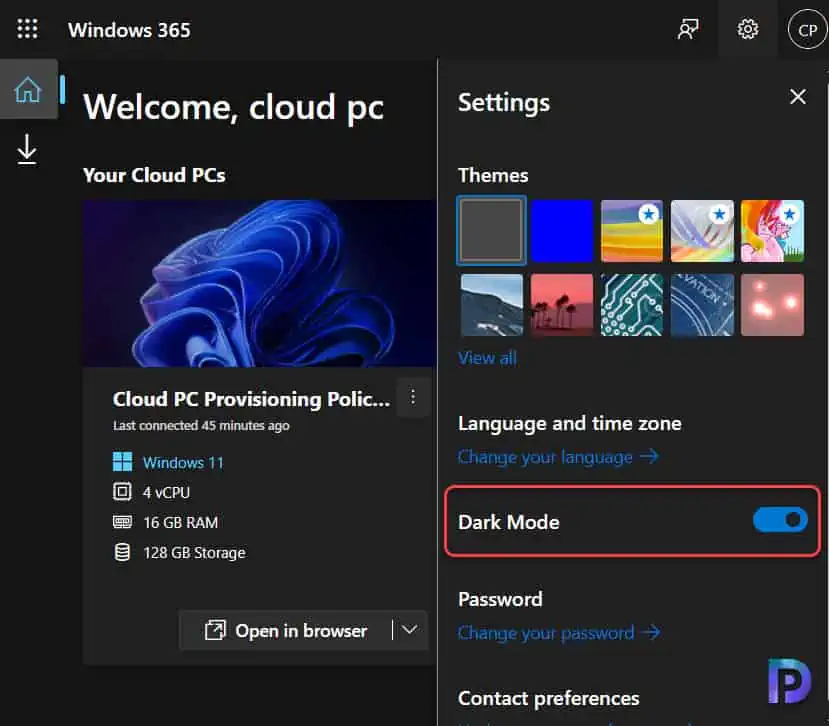Click the 16 GB RAM text
This screenshot has height=726, width=829.
[x=181, y=522]
